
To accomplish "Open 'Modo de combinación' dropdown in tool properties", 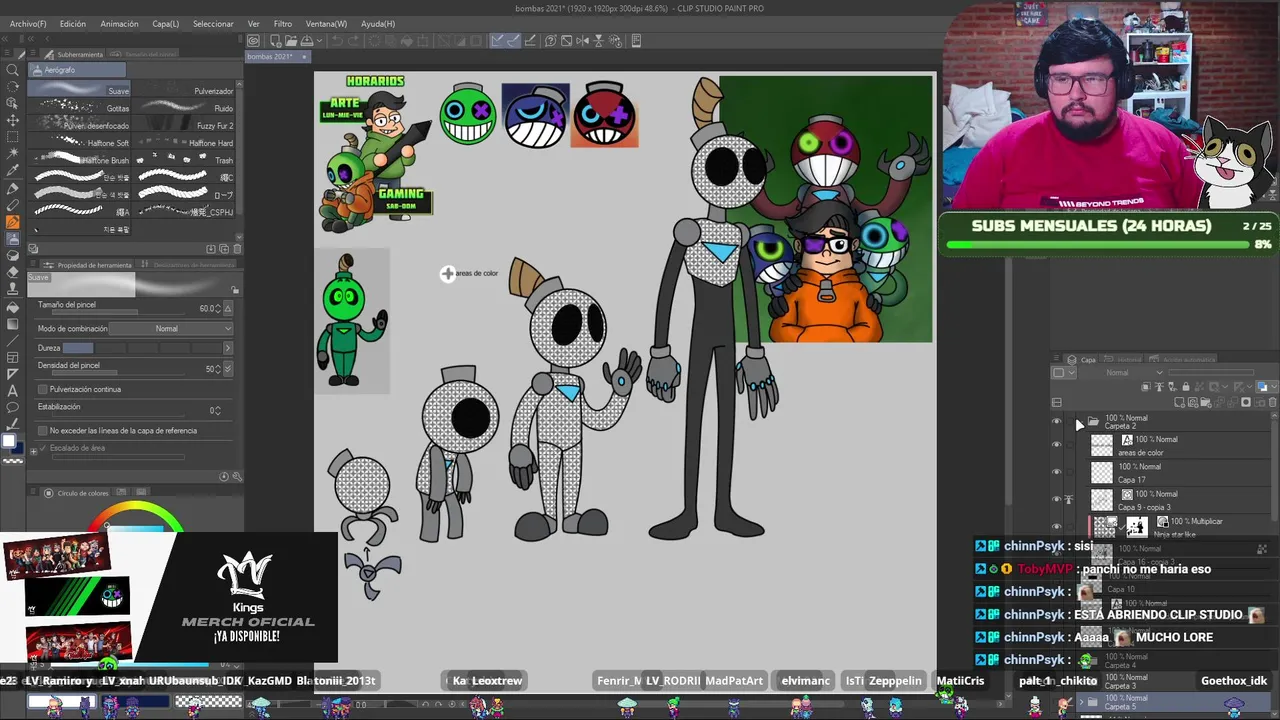I will [x=172, y=329].
